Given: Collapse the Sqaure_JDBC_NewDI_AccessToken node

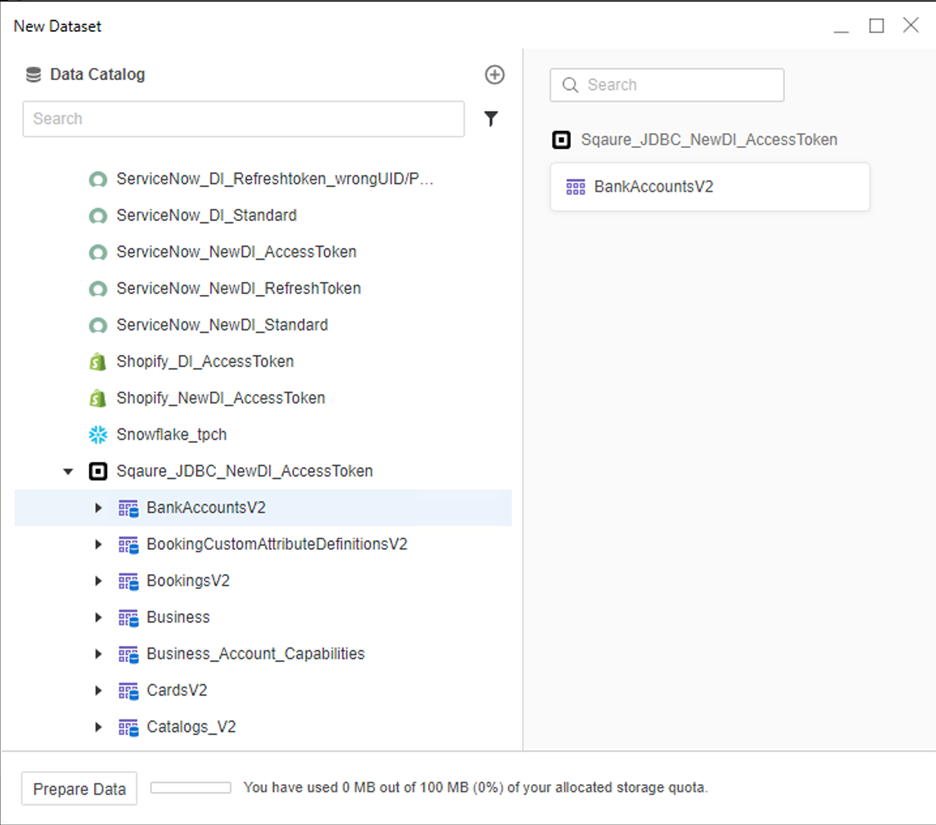Looking at the screenshot, I should (68, 471).
